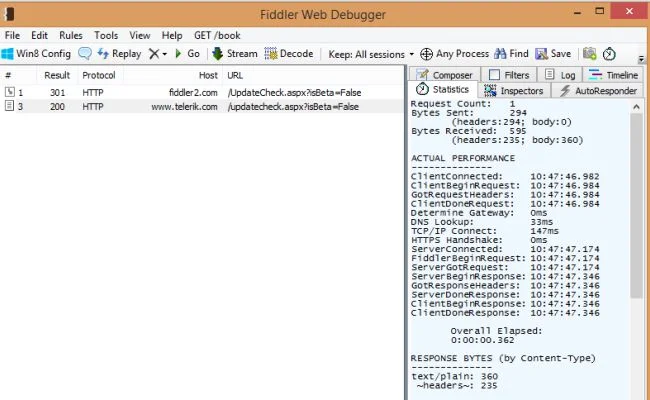The image size is (650, 400).
Task: Open the Edit menu
Action: click(39, 35)
